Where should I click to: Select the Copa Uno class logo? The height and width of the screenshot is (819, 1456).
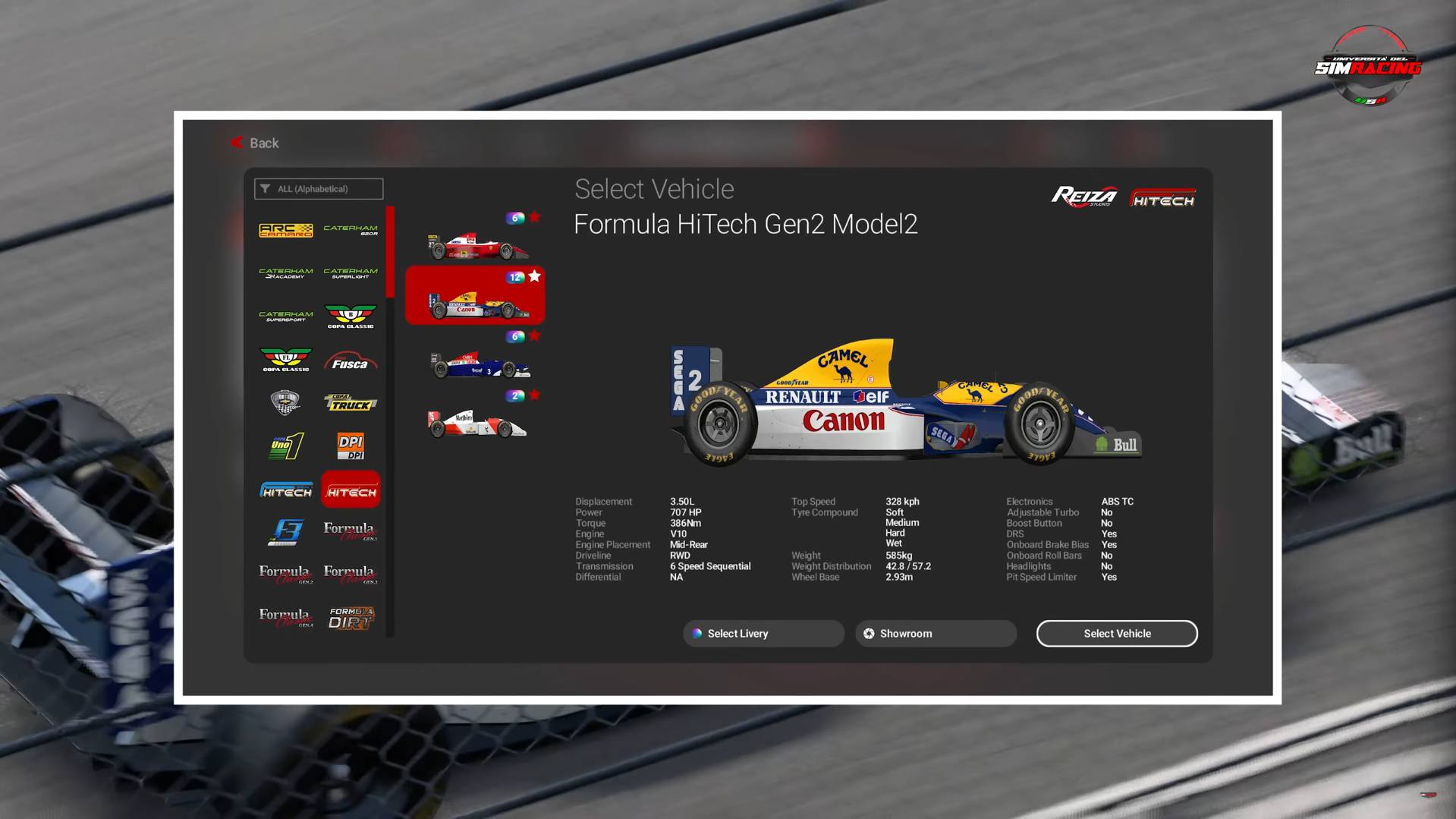[x=285, y=446]
